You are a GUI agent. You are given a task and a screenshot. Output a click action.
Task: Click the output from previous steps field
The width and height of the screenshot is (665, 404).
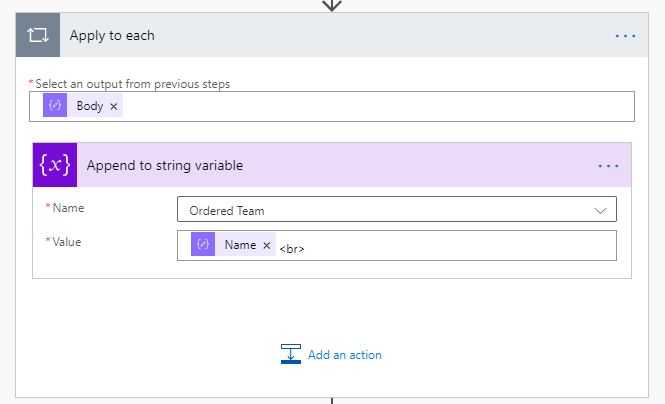coord(380,106)
